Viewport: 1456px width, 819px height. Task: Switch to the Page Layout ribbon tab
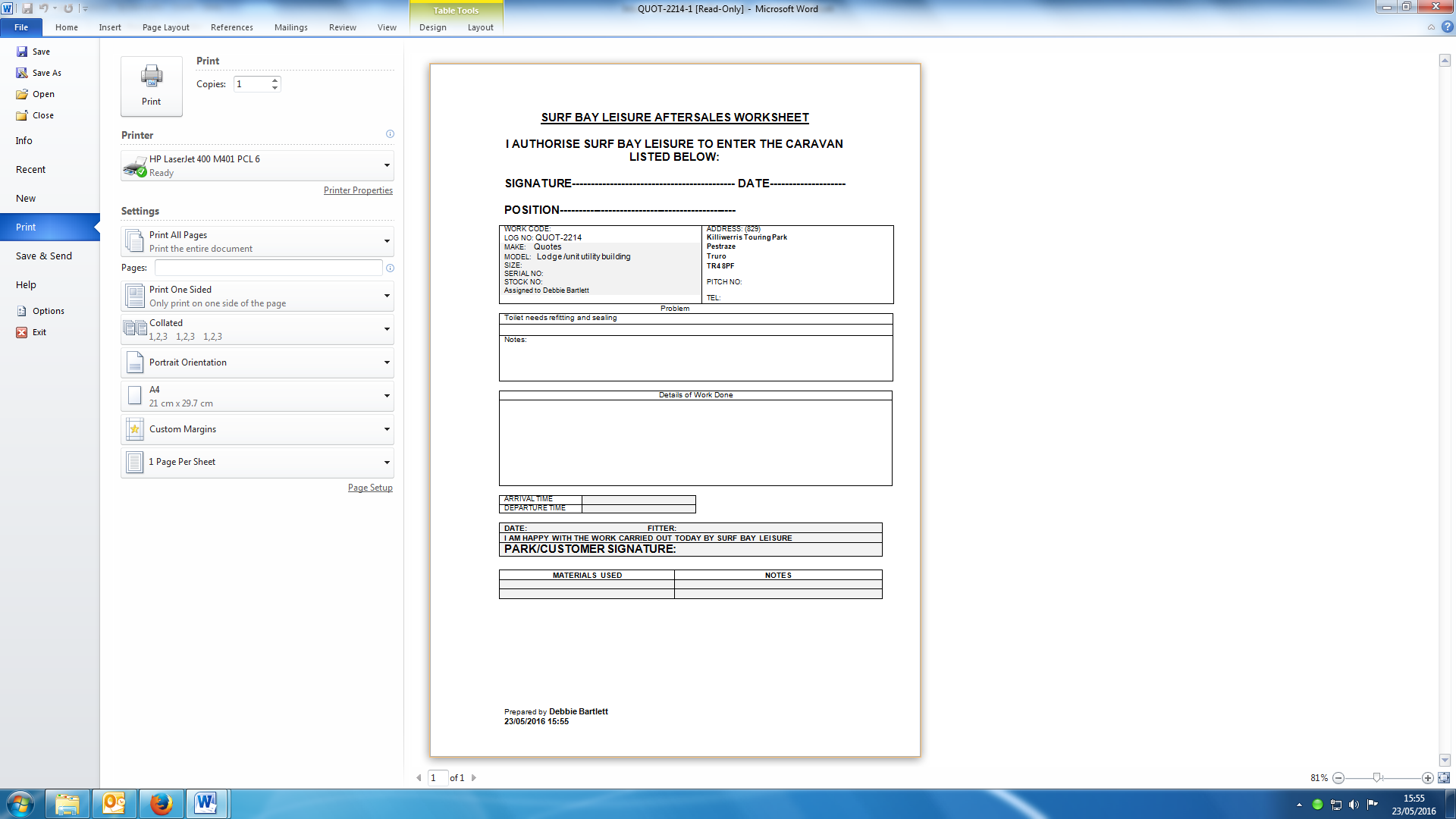point(165,27)
